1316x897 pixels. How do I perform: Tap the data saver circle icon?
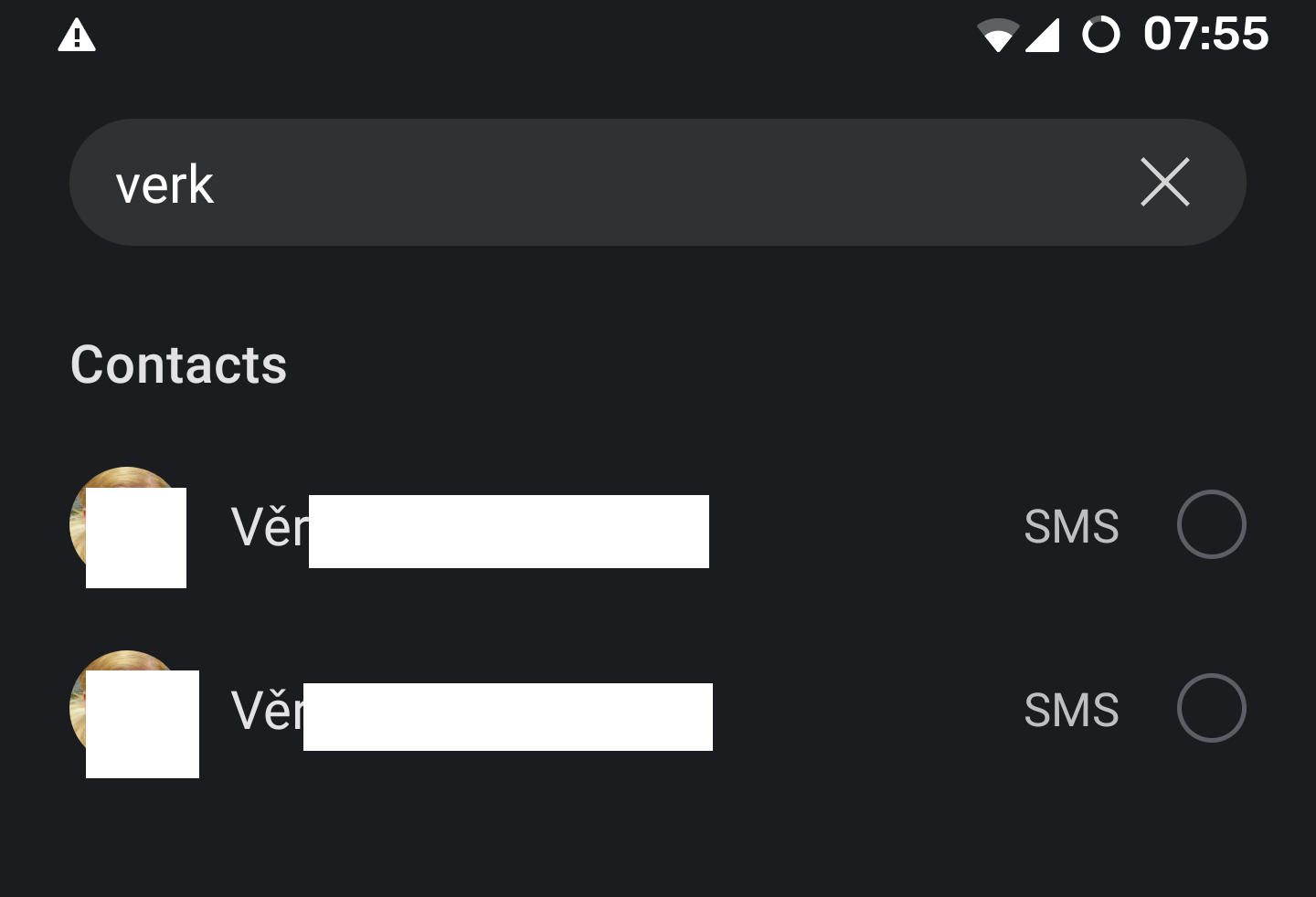(x=1102, y=35)
